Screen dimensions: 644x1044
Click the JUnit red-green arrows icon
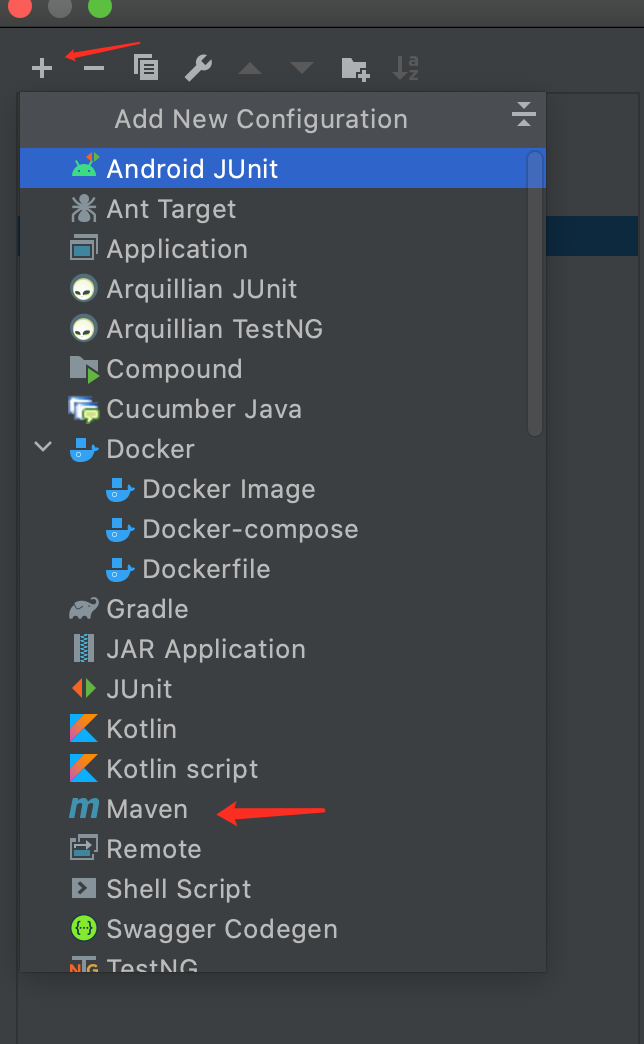84,688
